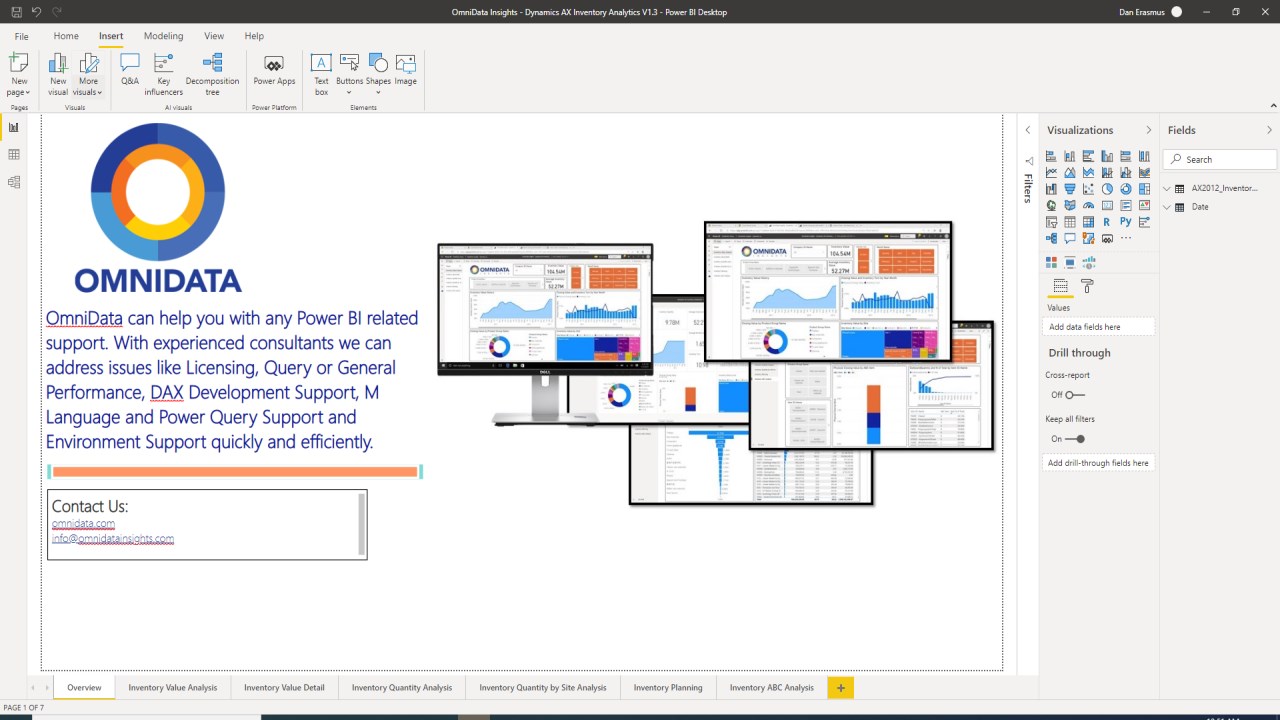
Task: Select the R script visual
Action: 1107,222
